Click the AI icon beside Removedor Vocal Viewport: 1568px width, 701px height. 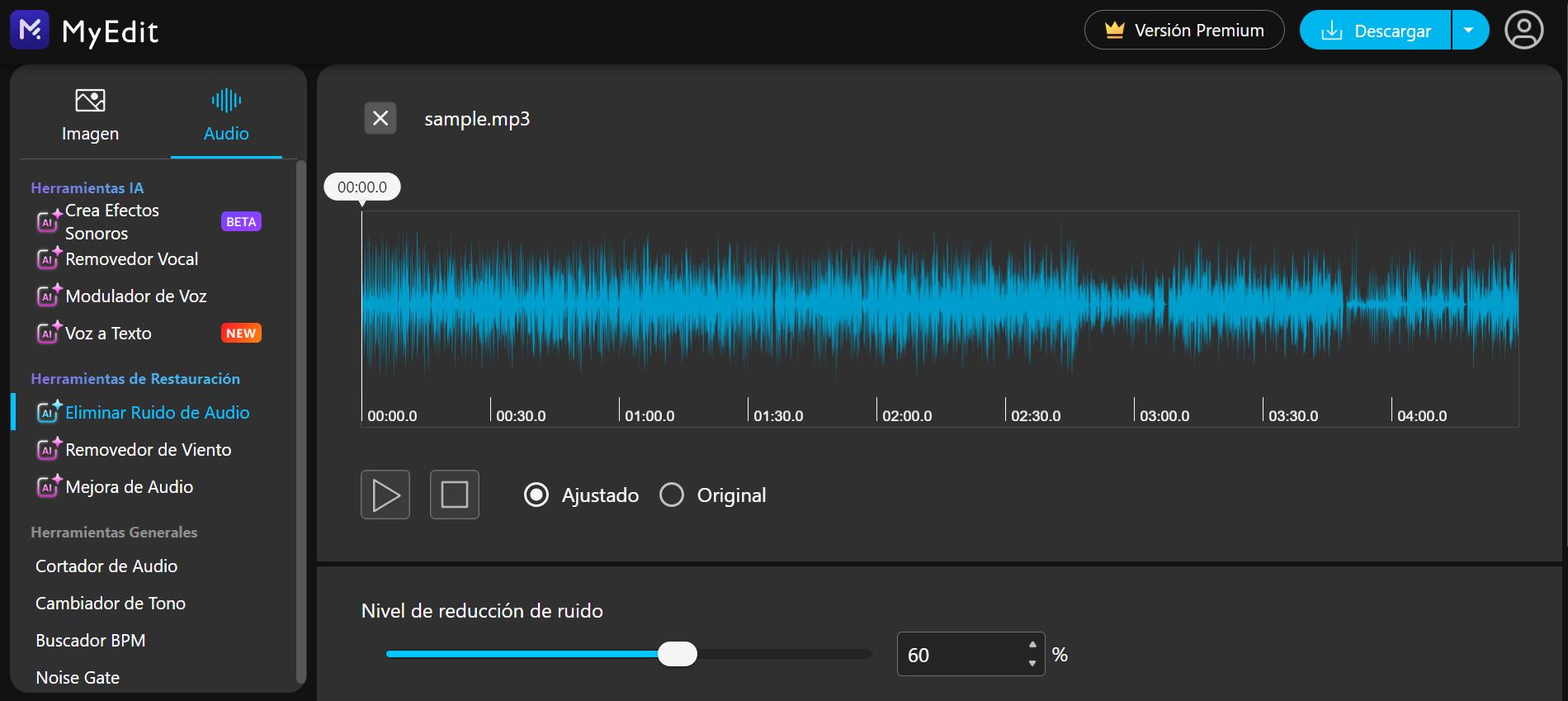point(49,258)
